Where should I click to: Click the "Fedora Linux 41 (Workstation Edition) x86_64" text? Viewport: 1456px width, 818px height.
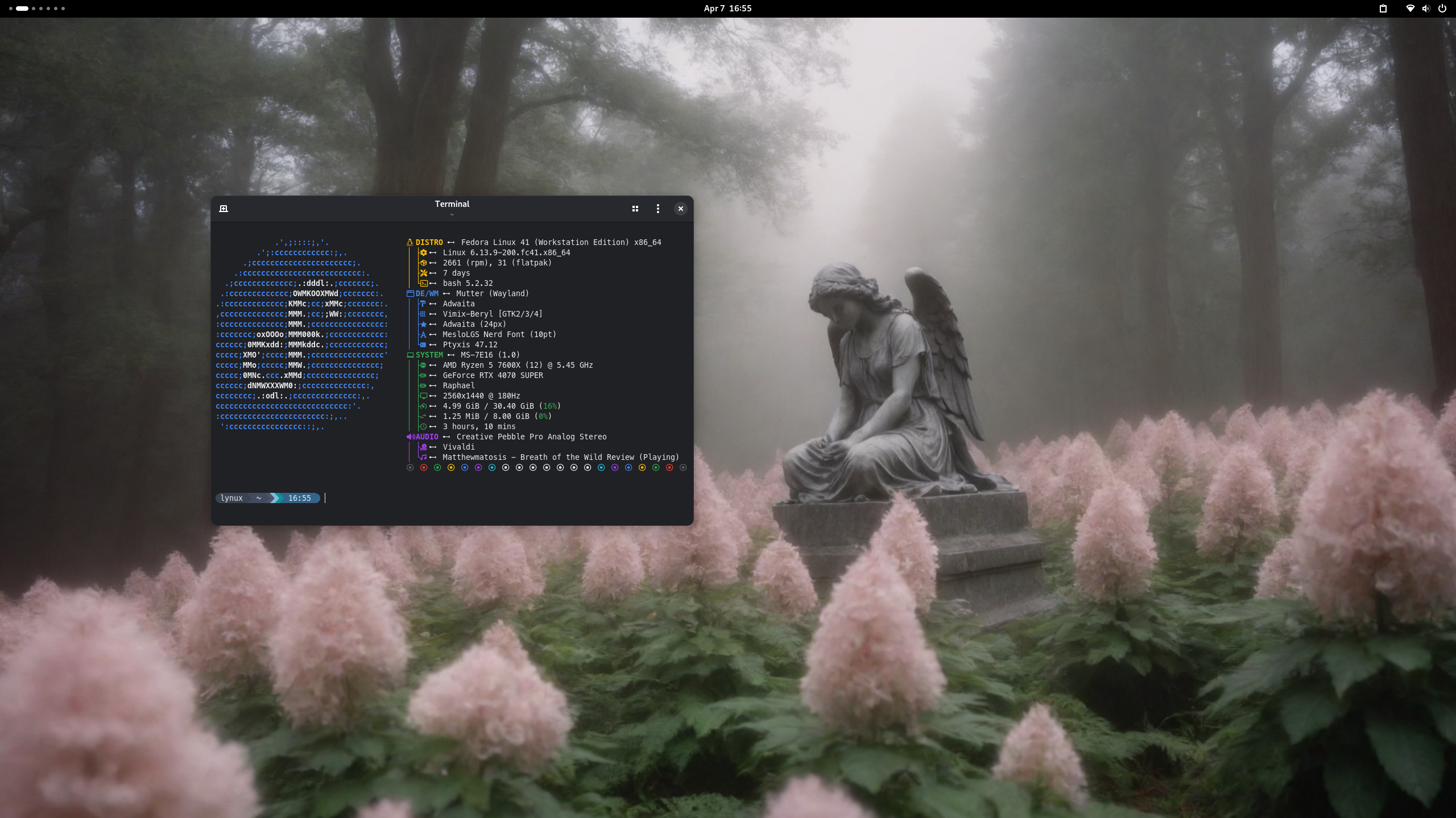point(561,242)
